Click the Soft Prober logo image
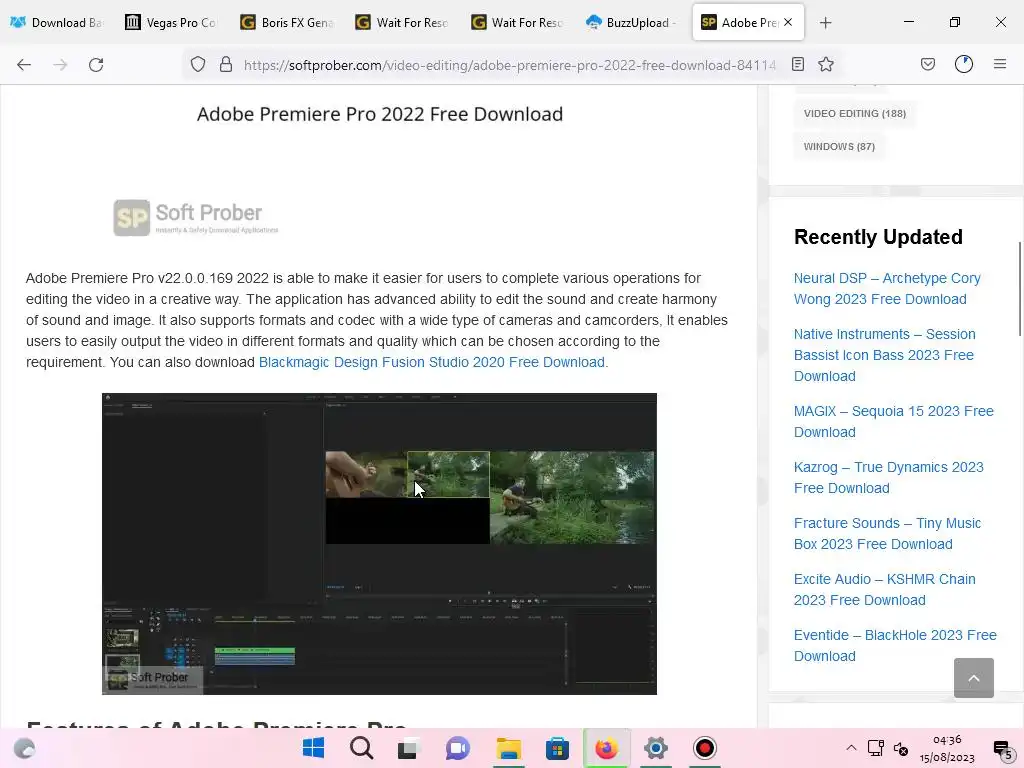 (196, 217)
